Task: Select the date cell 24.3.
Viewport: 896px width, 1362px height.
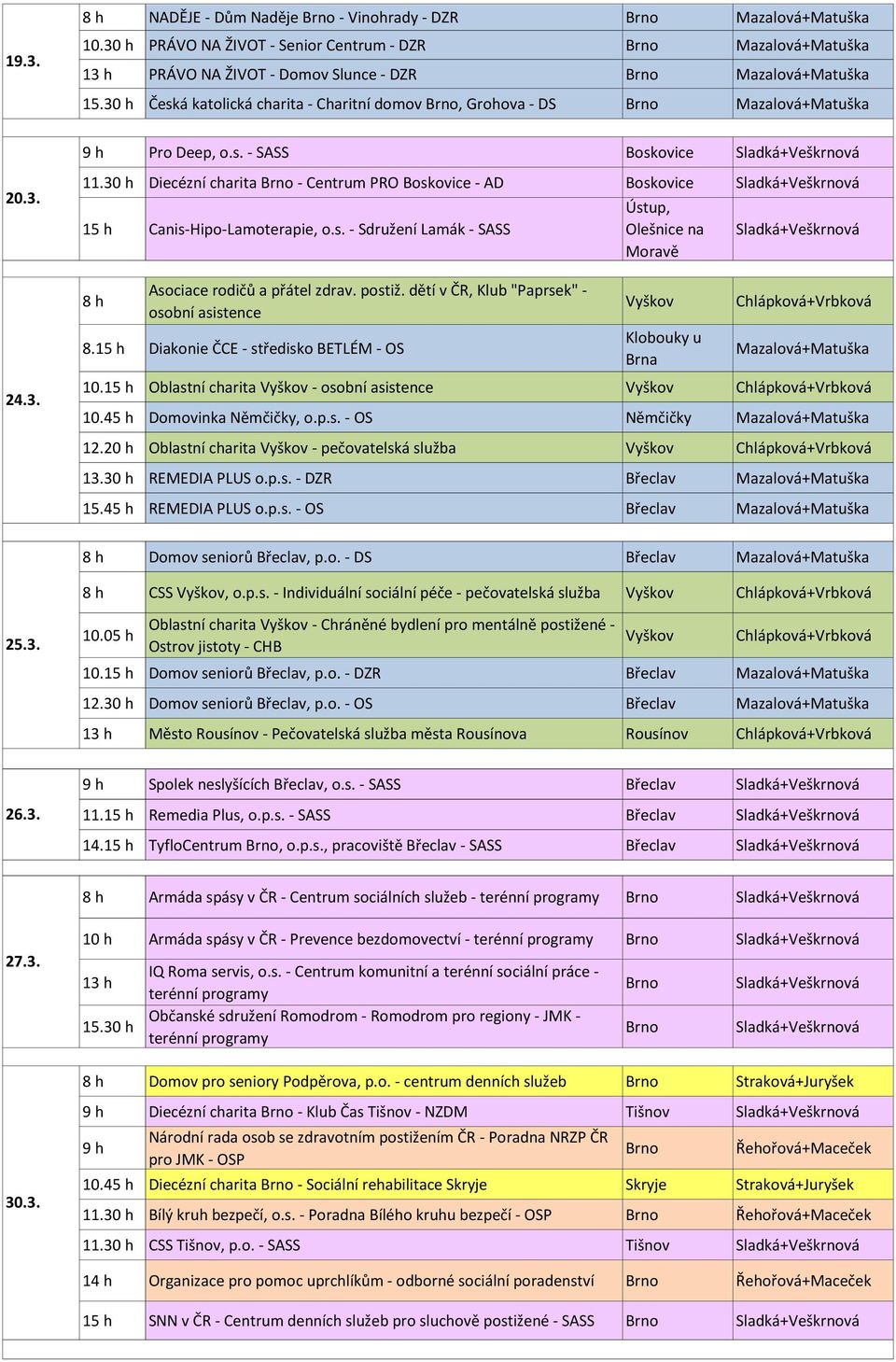Action: (22, 400)
